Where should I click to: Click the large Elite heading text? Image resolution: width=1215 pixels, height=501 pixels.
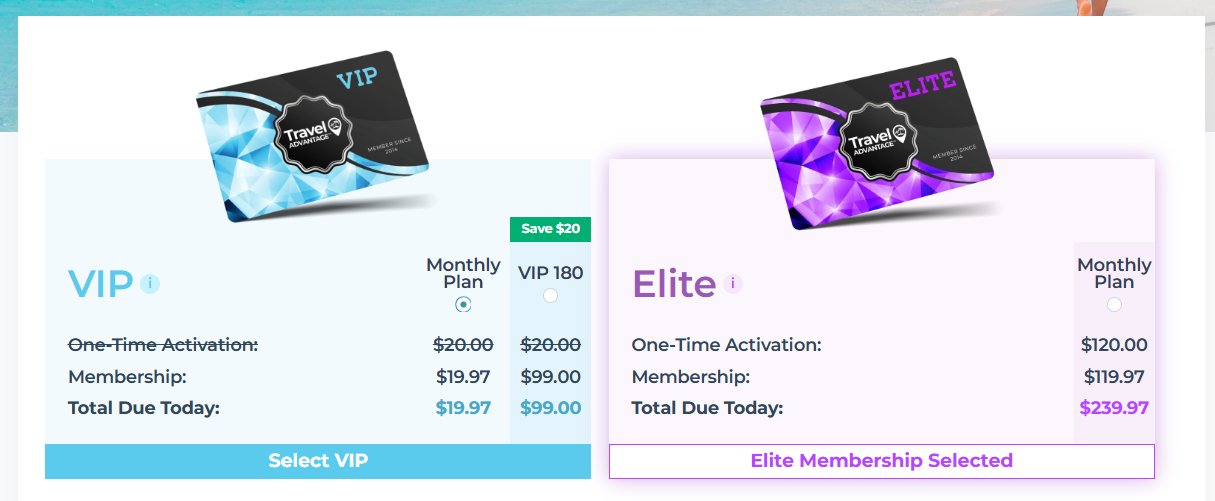(674, 285)
